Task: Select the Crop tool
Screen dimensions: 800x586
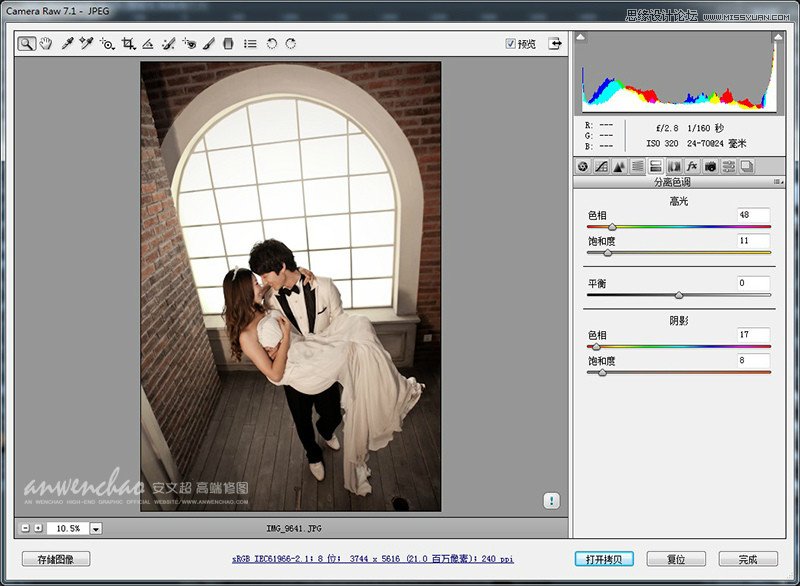Action: [128, 43]
